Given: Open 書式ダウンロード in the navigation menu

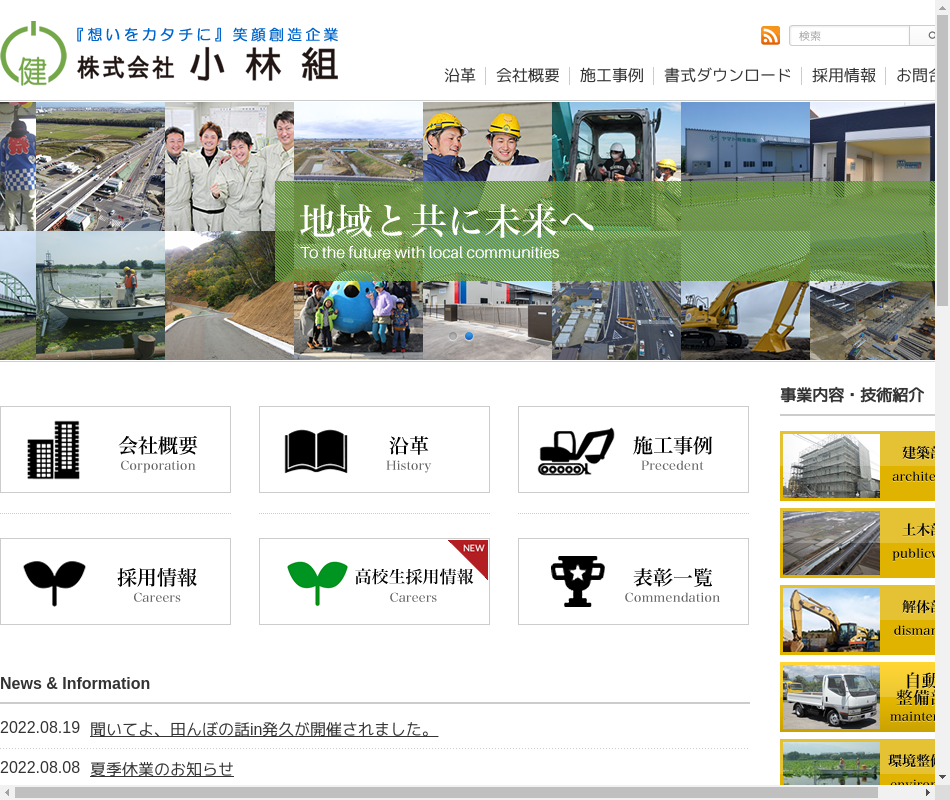Looking at the screenshot, I should pyautogui.click(x=727, y=75).
